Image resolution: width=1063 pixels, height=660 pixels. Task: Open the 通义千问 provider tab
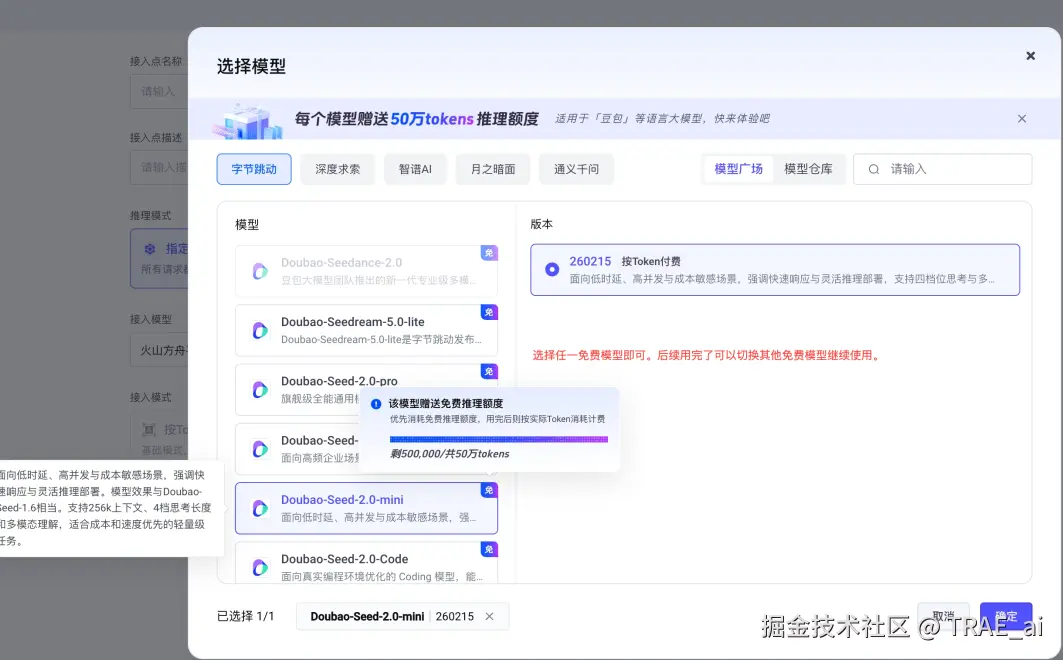(576, 169)
